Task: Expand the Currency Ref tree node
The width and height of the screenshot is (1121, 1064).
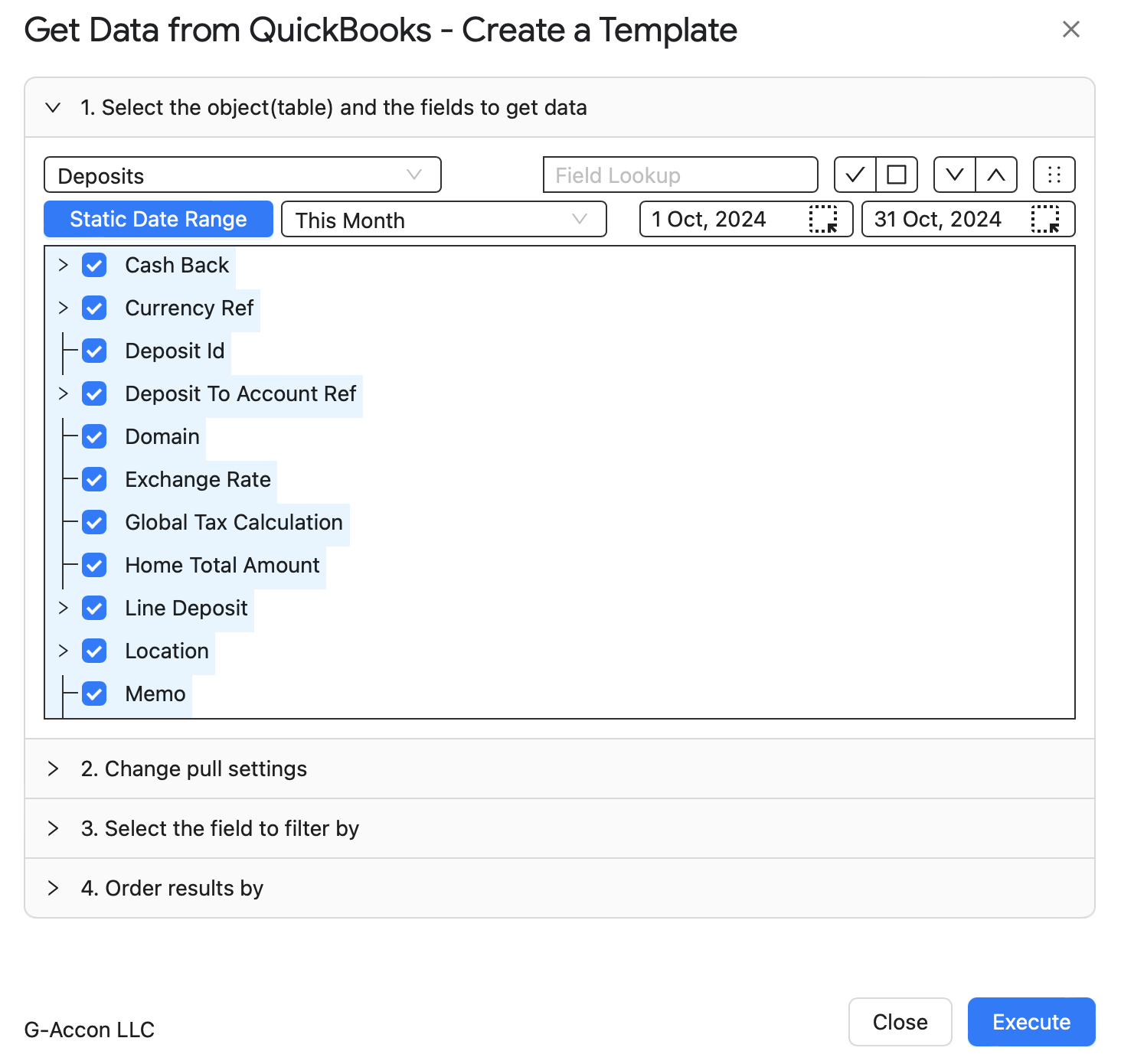Action: [x=64, y=308]
